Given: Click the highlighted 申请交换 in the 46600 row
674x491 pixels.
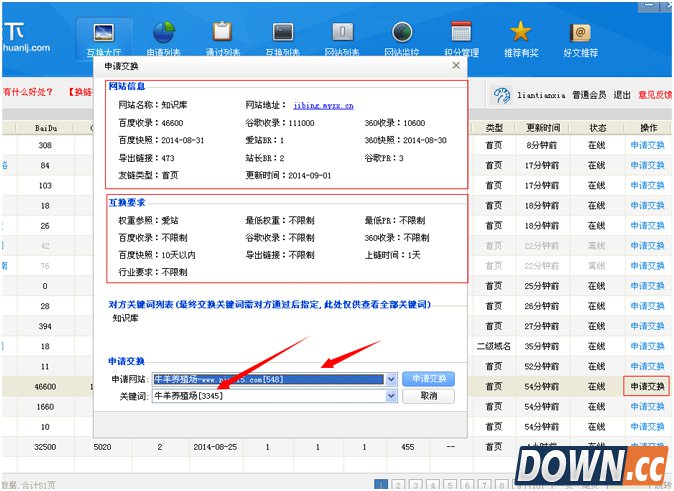Looking at the screenshot, I should [x=646, y=387].
